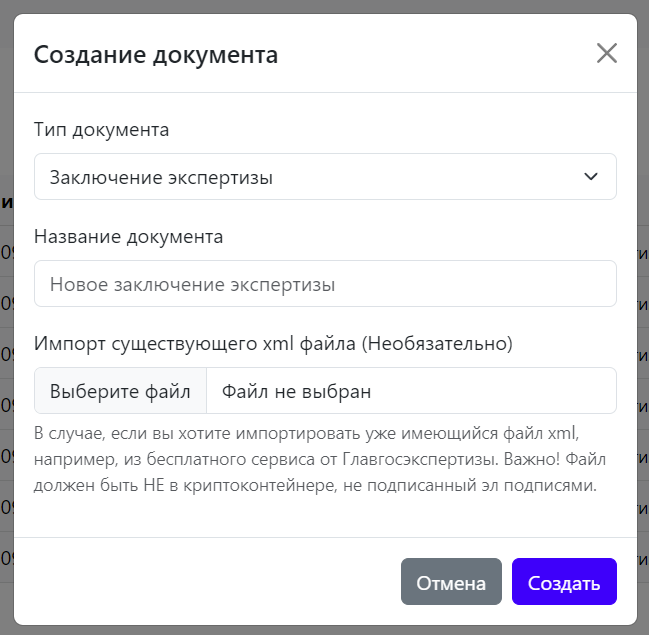
Task: Click the hint line mentioning криптоконтейнере
Action: pyautogui.click(x=315, y=487)
